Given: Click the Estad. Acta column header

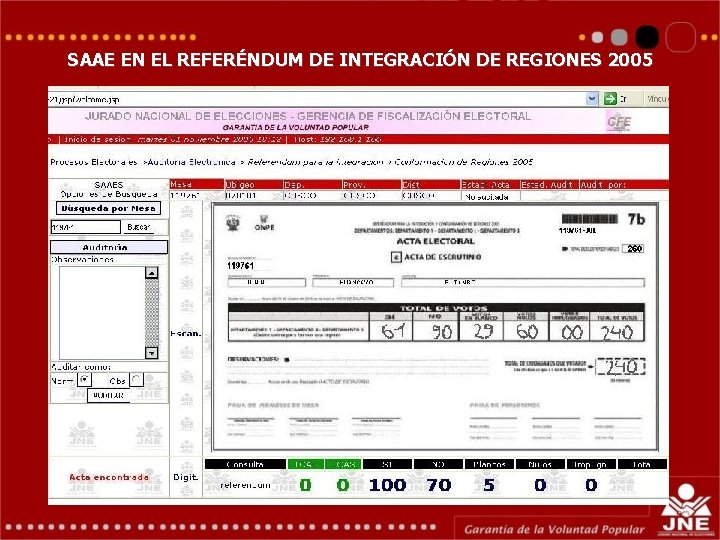Looking at the screenshot, I should [490, 184].
